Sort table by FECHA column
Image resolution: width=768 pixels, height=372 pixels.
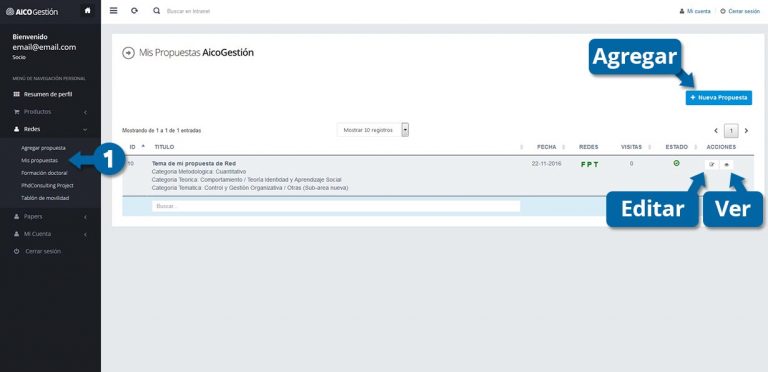click(x=547, y=147)
